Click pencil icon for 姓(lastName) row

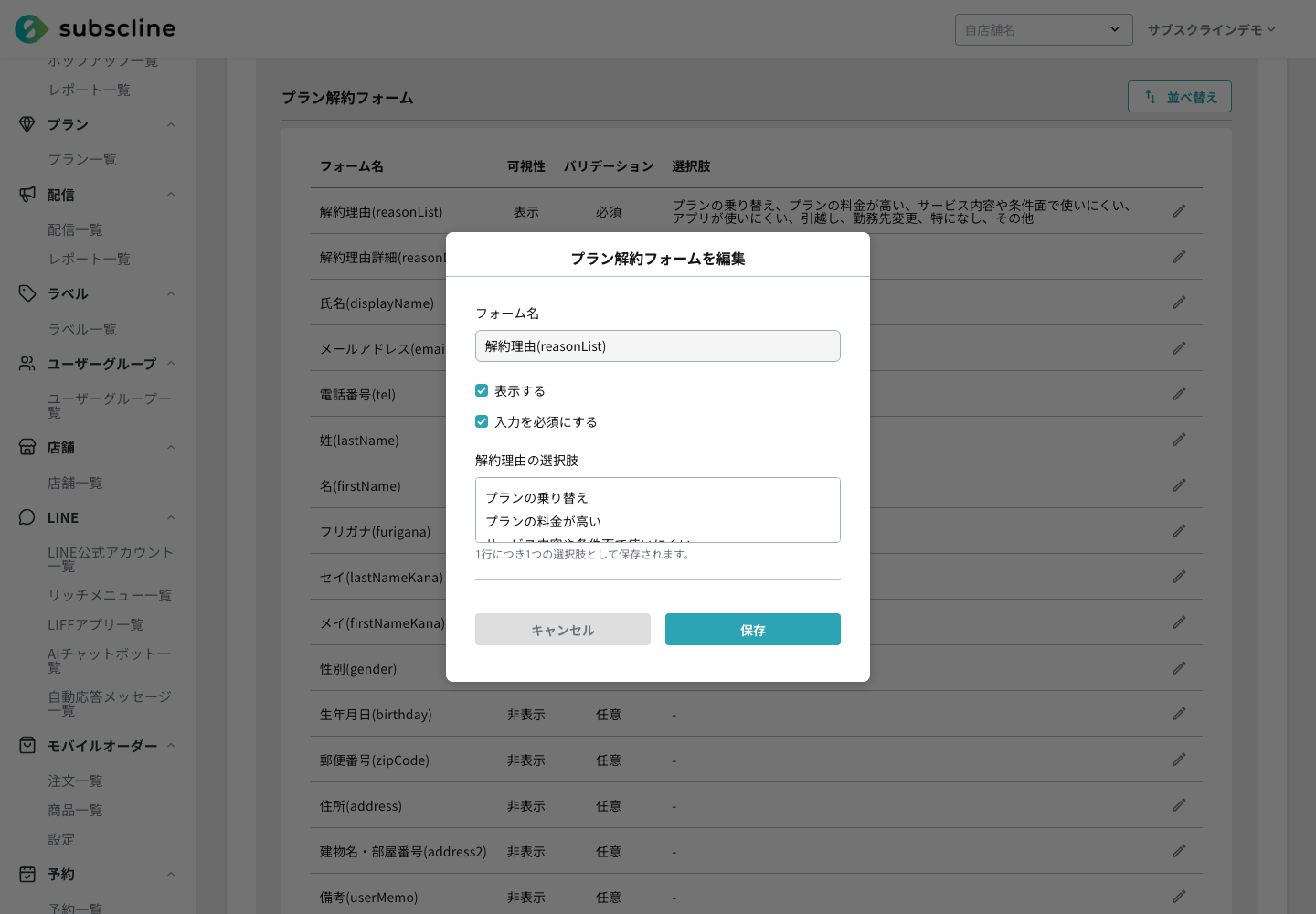click(x=1179, y=440)
